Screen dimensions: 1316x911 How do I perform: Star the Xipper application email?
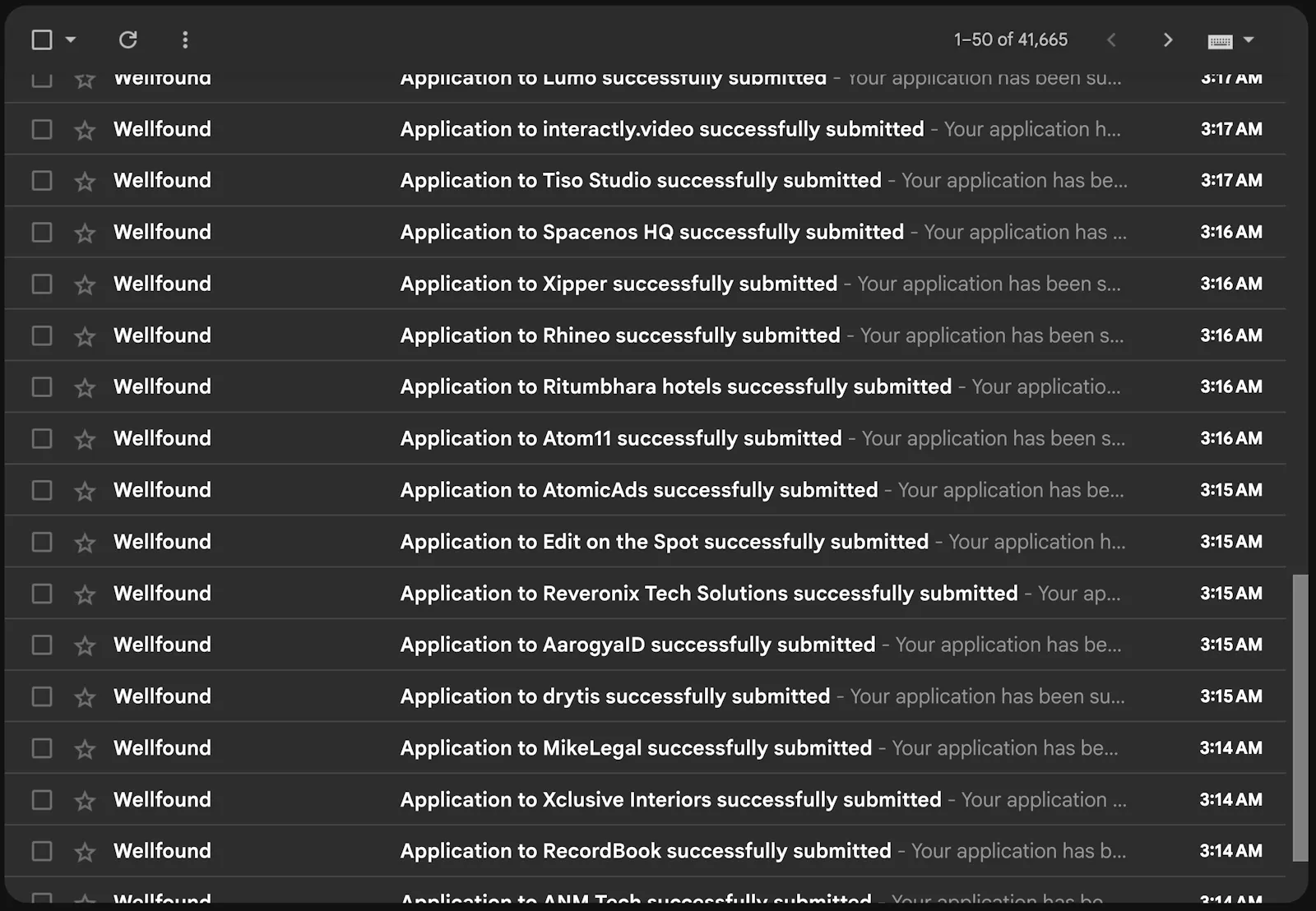point(85,284)
